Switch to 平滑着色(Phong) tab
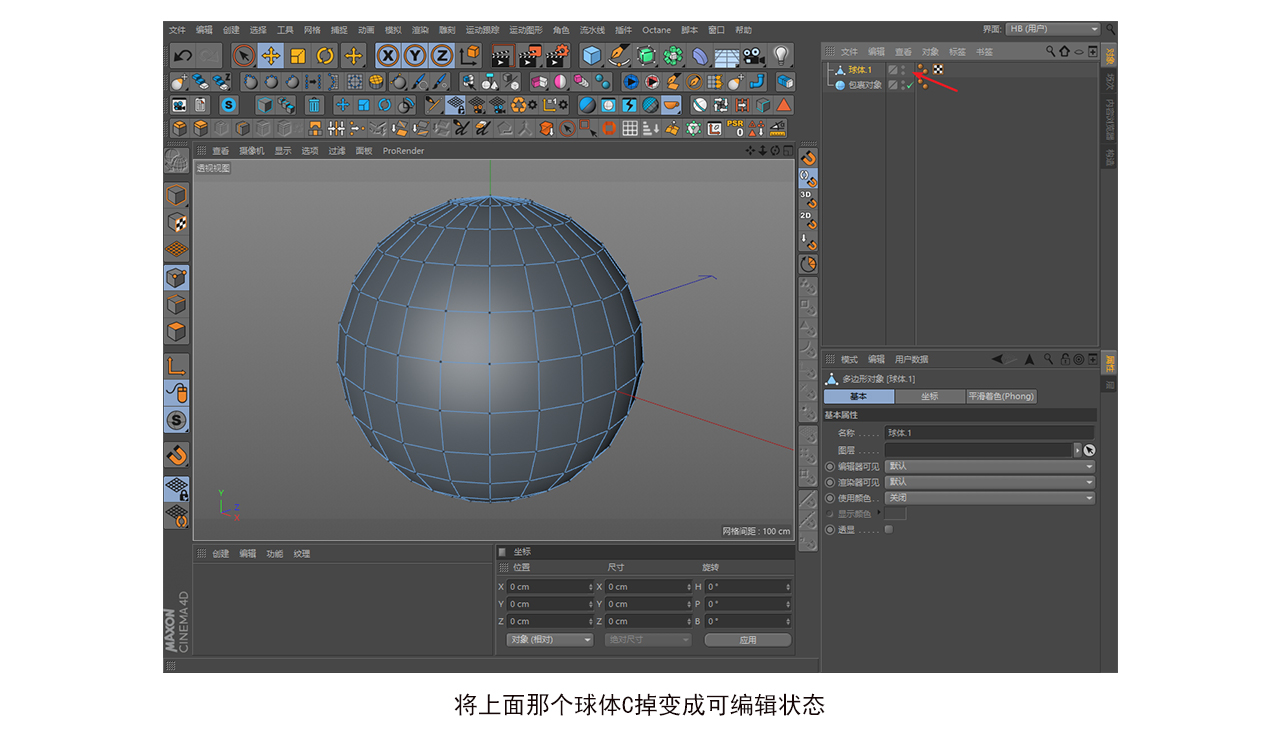This screenshot has height=741, width=1280. click(x=1001, y=396)
